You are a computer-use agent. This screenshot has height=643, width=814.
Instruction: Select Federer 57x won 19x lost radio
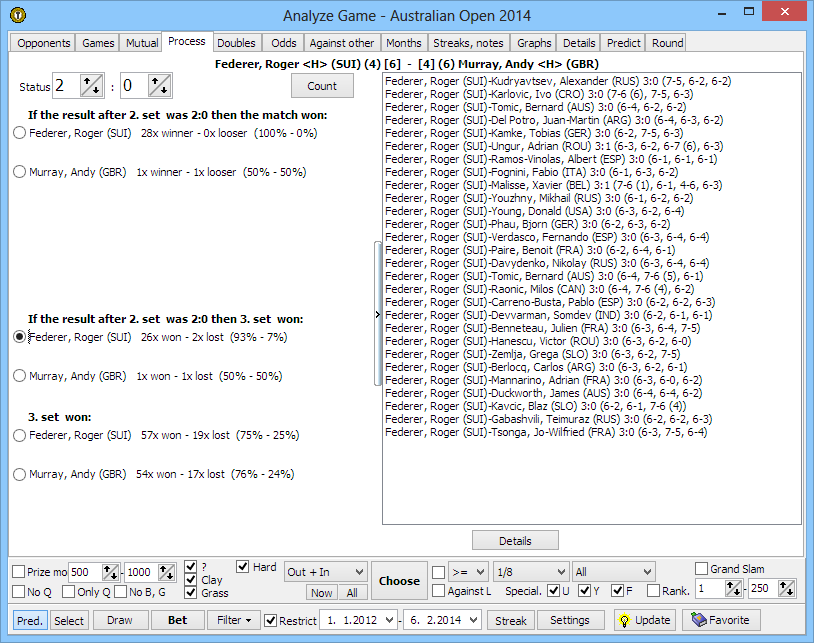(x=19, y=435)
